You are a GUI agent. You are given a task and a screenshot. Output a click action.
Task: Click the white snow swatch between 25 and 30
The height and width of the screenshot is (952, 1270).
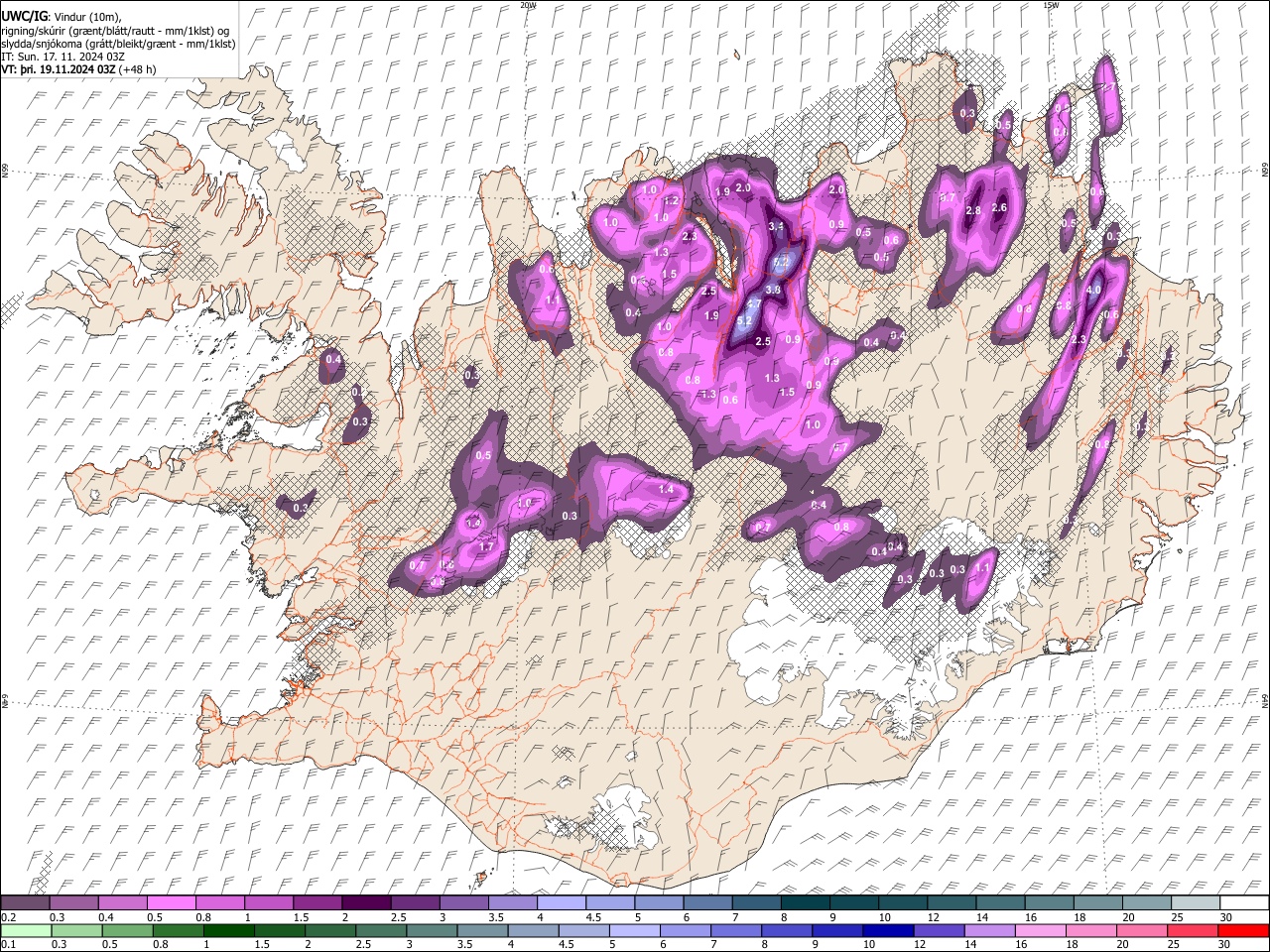point(1197,902)
